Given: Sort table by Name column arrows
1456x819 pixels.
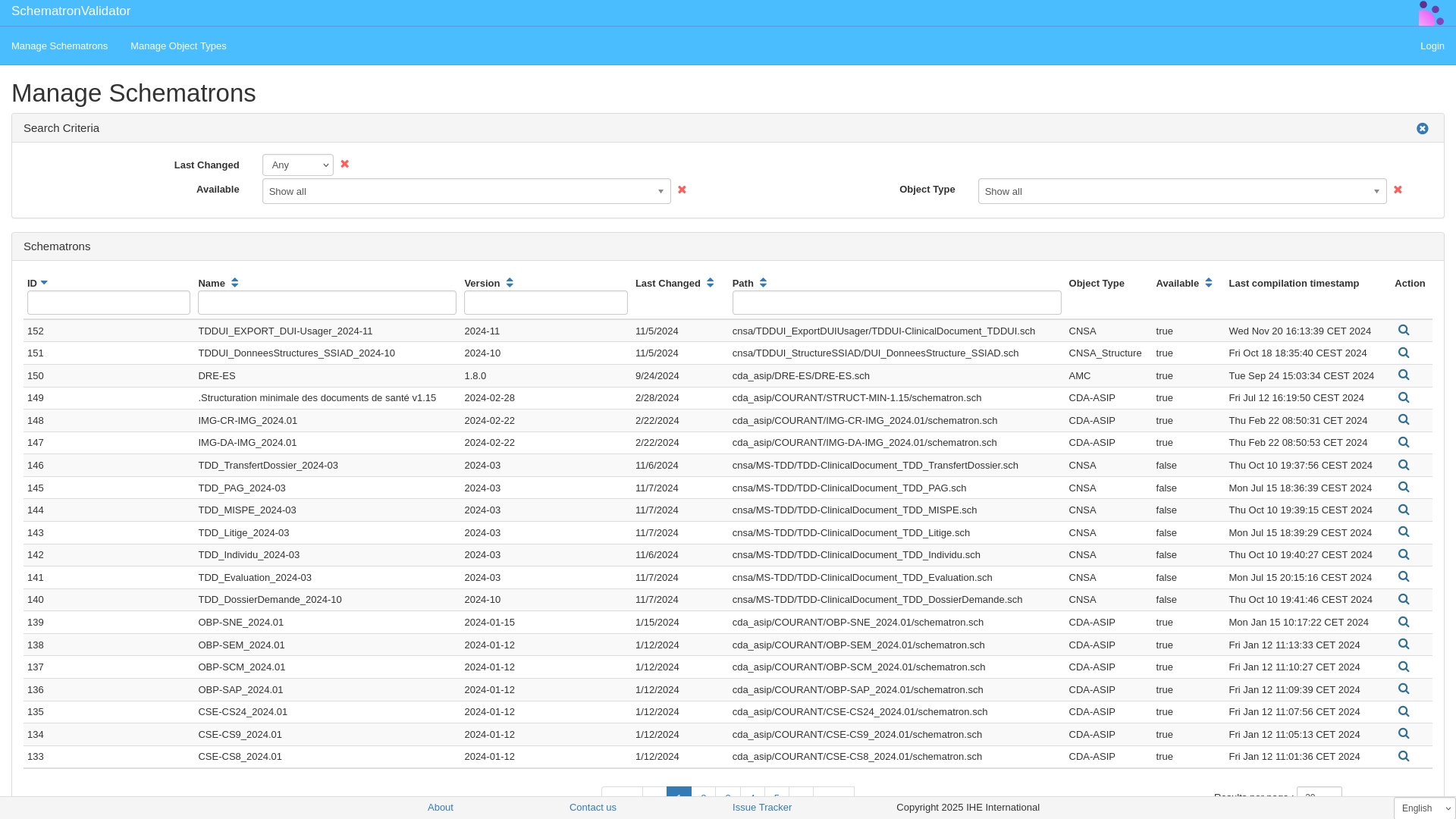Looking at the screenshot, I should 235,283.
